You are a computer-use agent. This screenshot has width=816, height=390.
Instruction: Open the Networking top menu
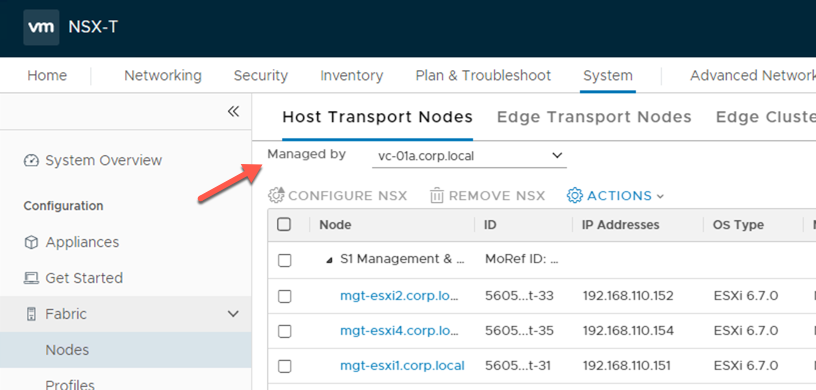tap(163, 76)
